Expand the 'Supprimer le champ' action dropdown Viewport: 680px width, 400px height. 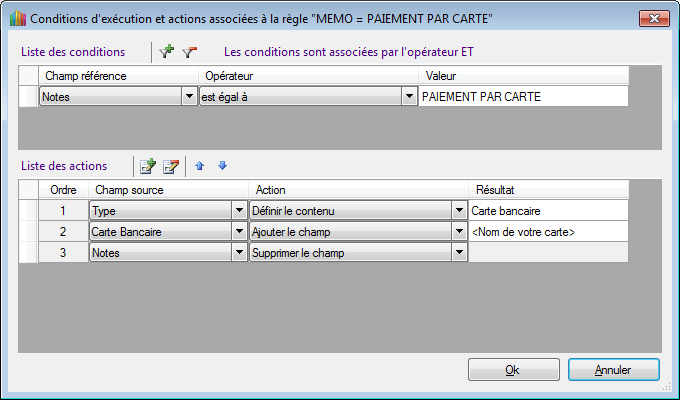459,253
